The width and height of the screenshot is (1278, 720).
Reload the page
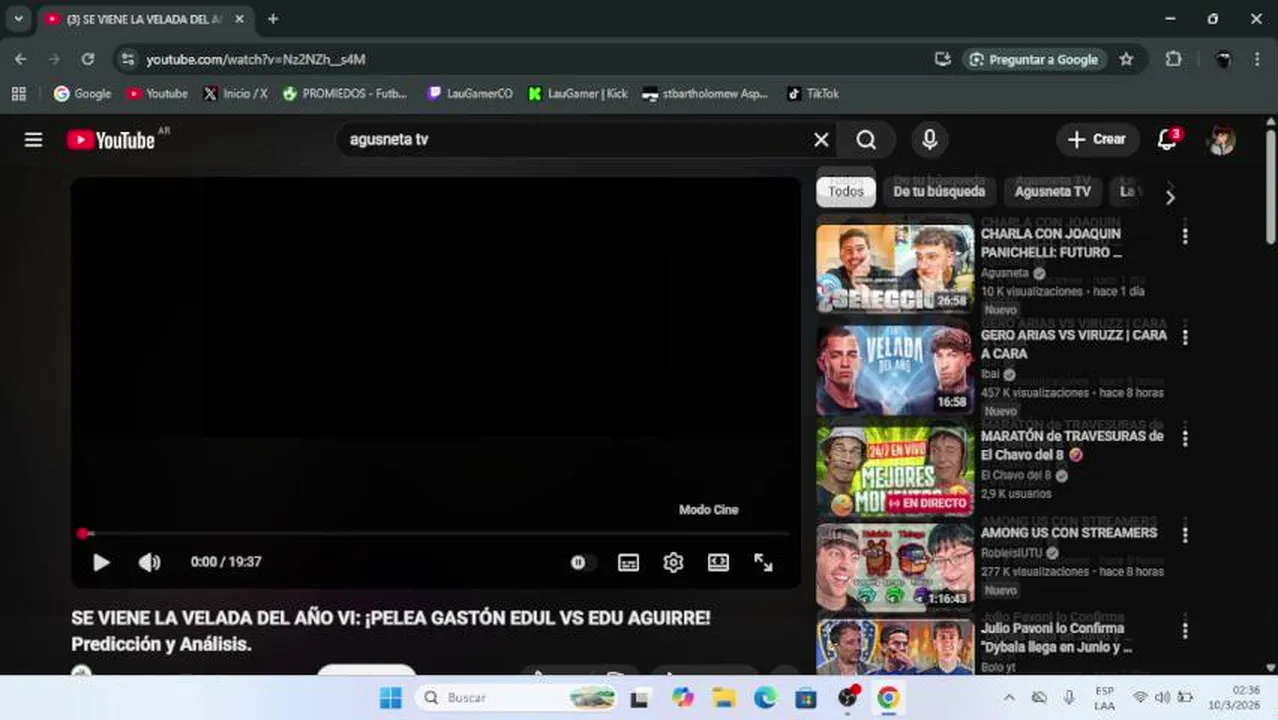88,59
